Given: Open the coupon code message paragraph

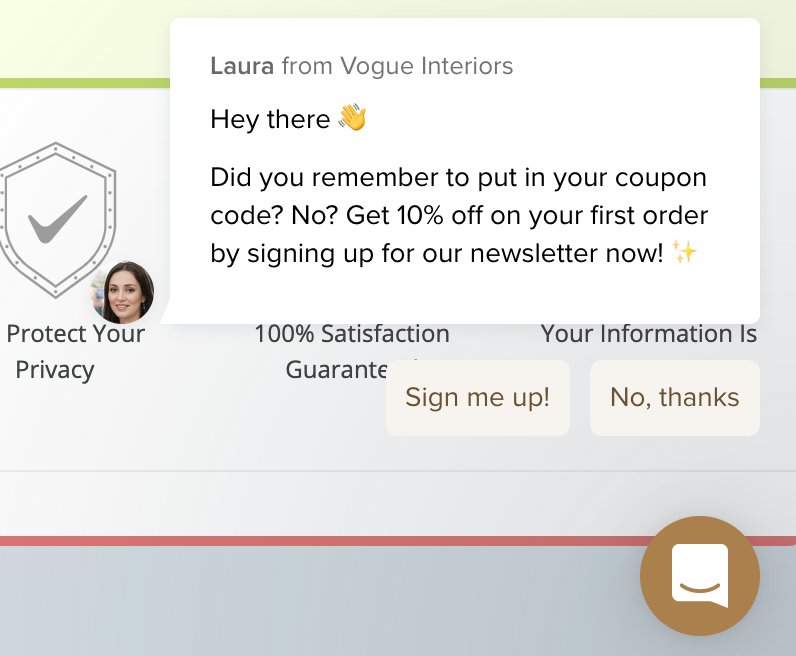Looking at the screenshot, I should click(x=459, y=215).
